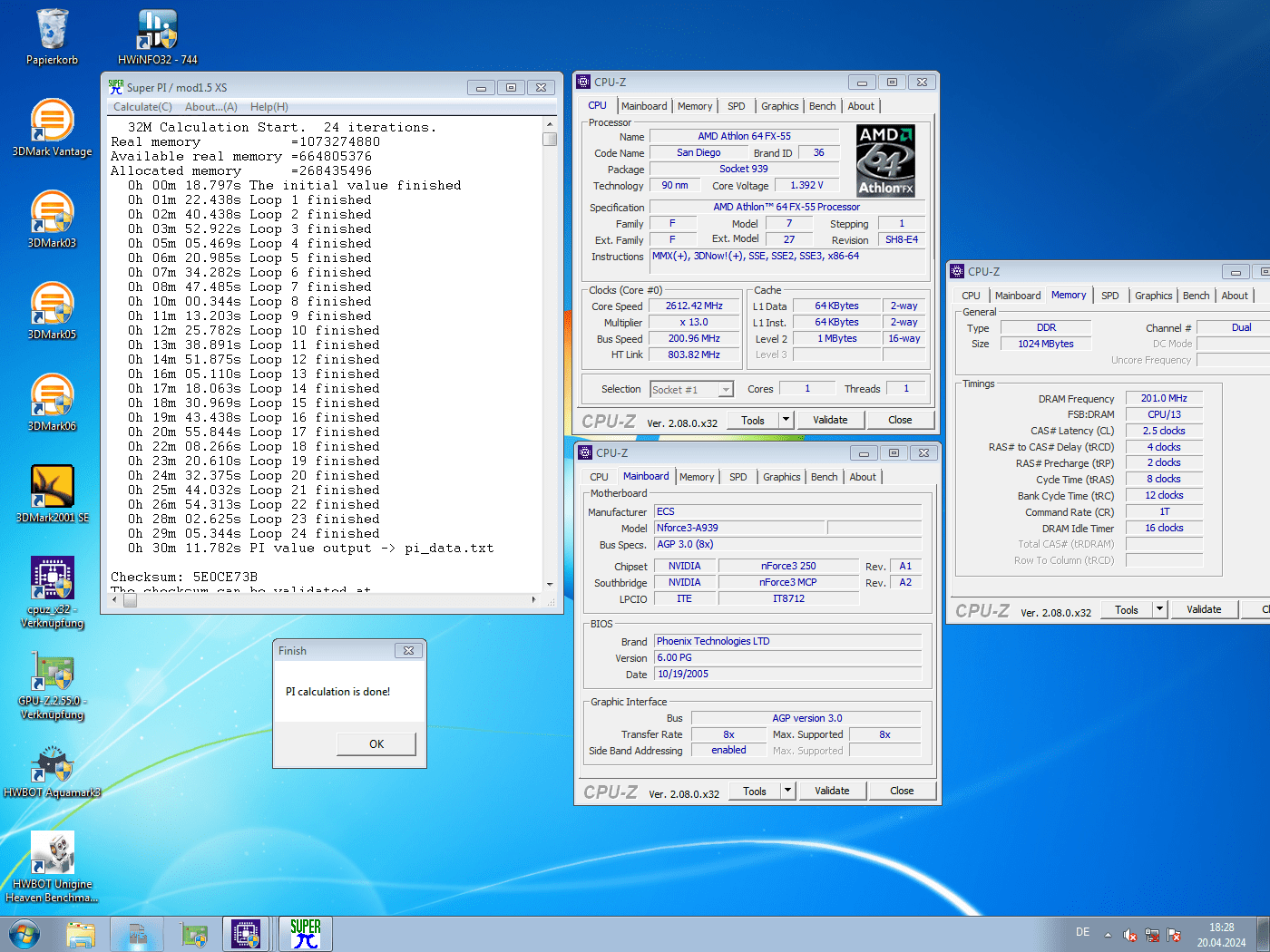The image size is (1270, 952).
Task: Click the AMD Athlon 64 FX logo
Action: 885,160
